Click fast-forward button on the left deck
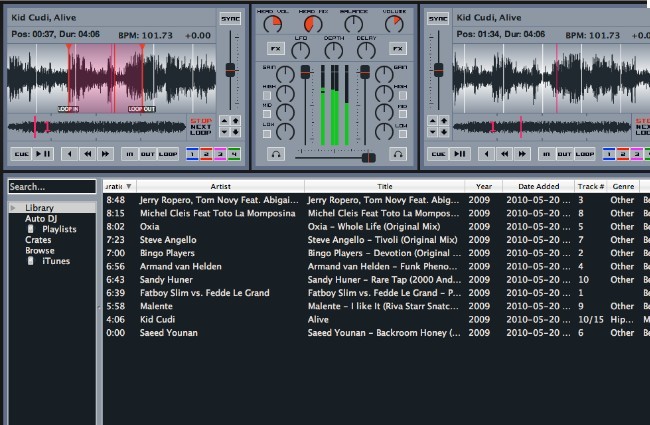Viewport: 650px width, 425px height. pos(105,154)
